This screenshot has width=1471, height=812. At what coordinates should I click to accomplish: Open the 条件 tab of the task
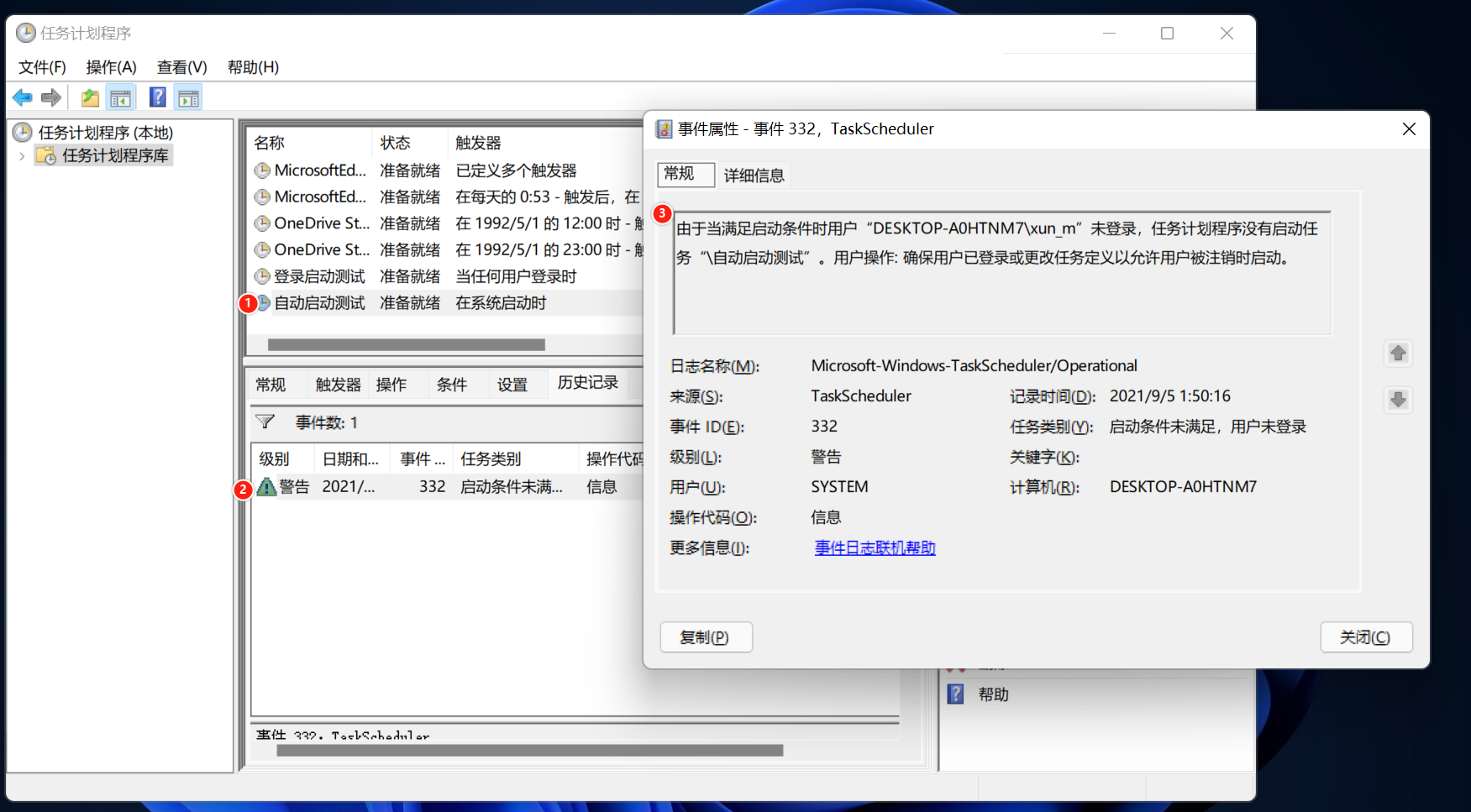click(452, 385)
